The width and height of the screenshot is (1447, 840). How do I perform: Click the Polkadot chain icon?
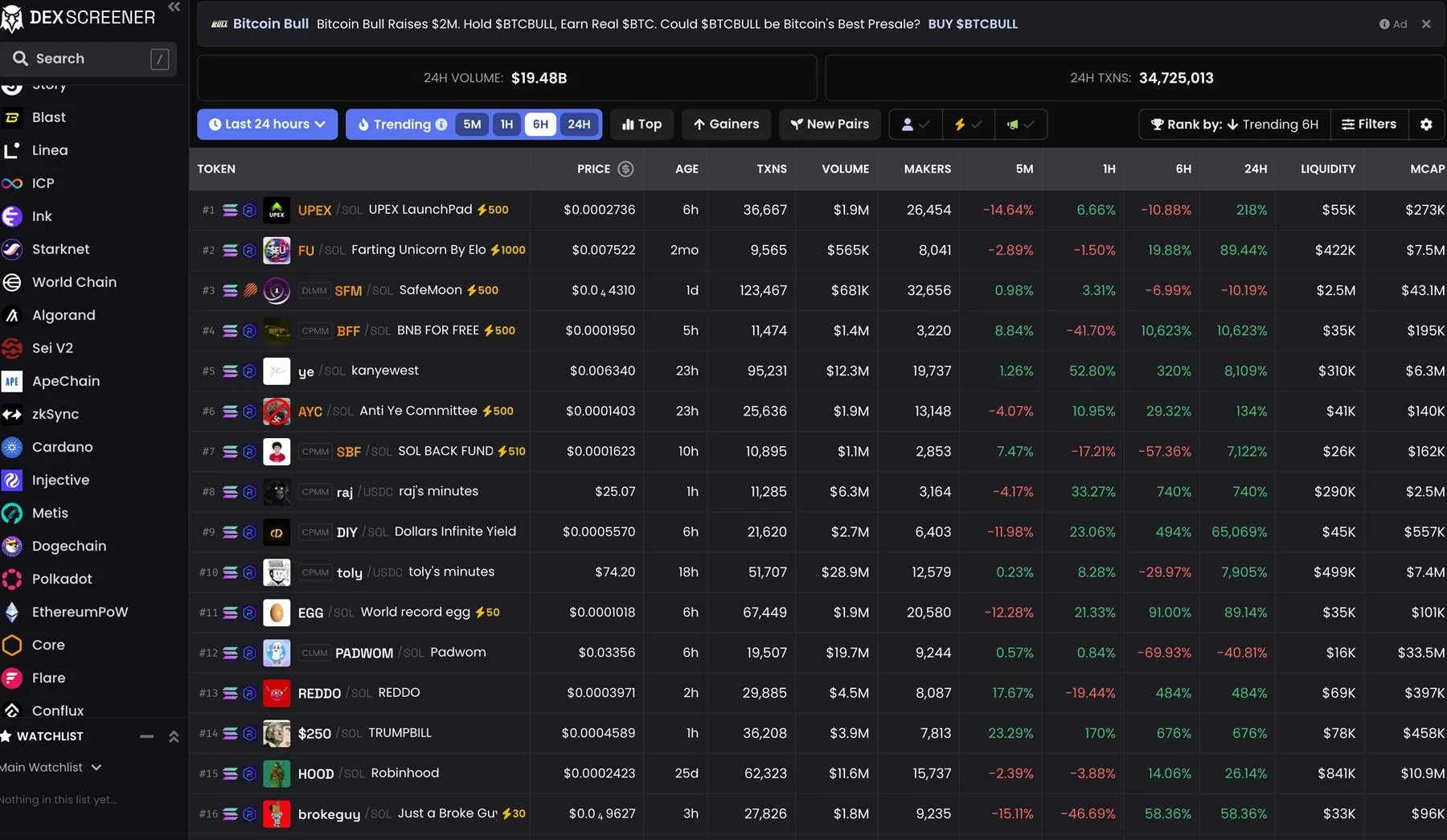coord(12,579)
